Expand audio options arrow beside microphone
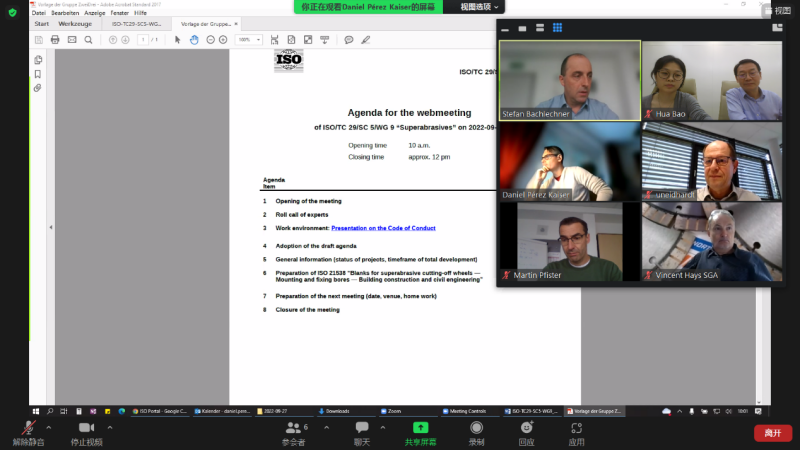 49,427
